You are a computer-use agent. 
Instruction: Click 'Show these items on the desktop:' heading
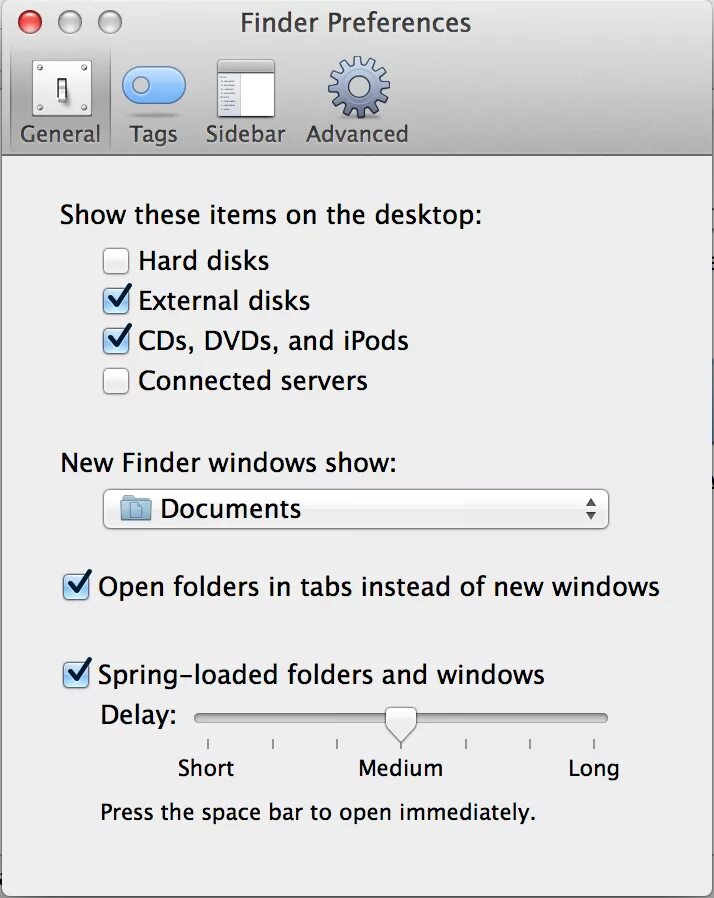(x=271, y=215)
